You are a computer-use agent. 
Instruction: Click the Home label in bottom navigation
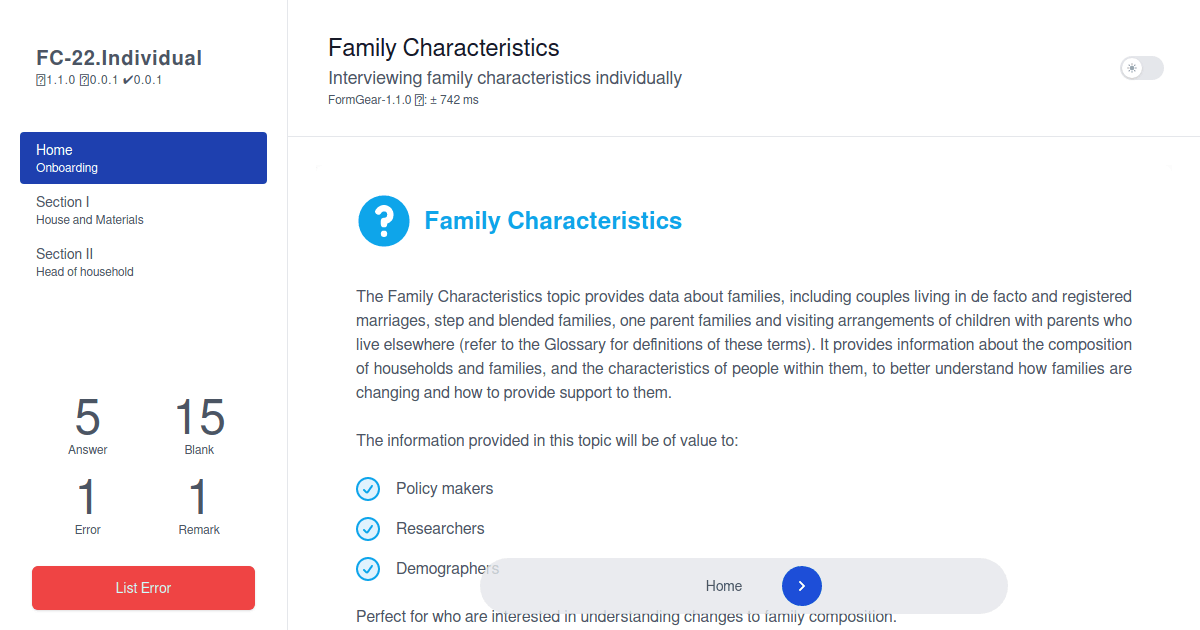(724, 586)
